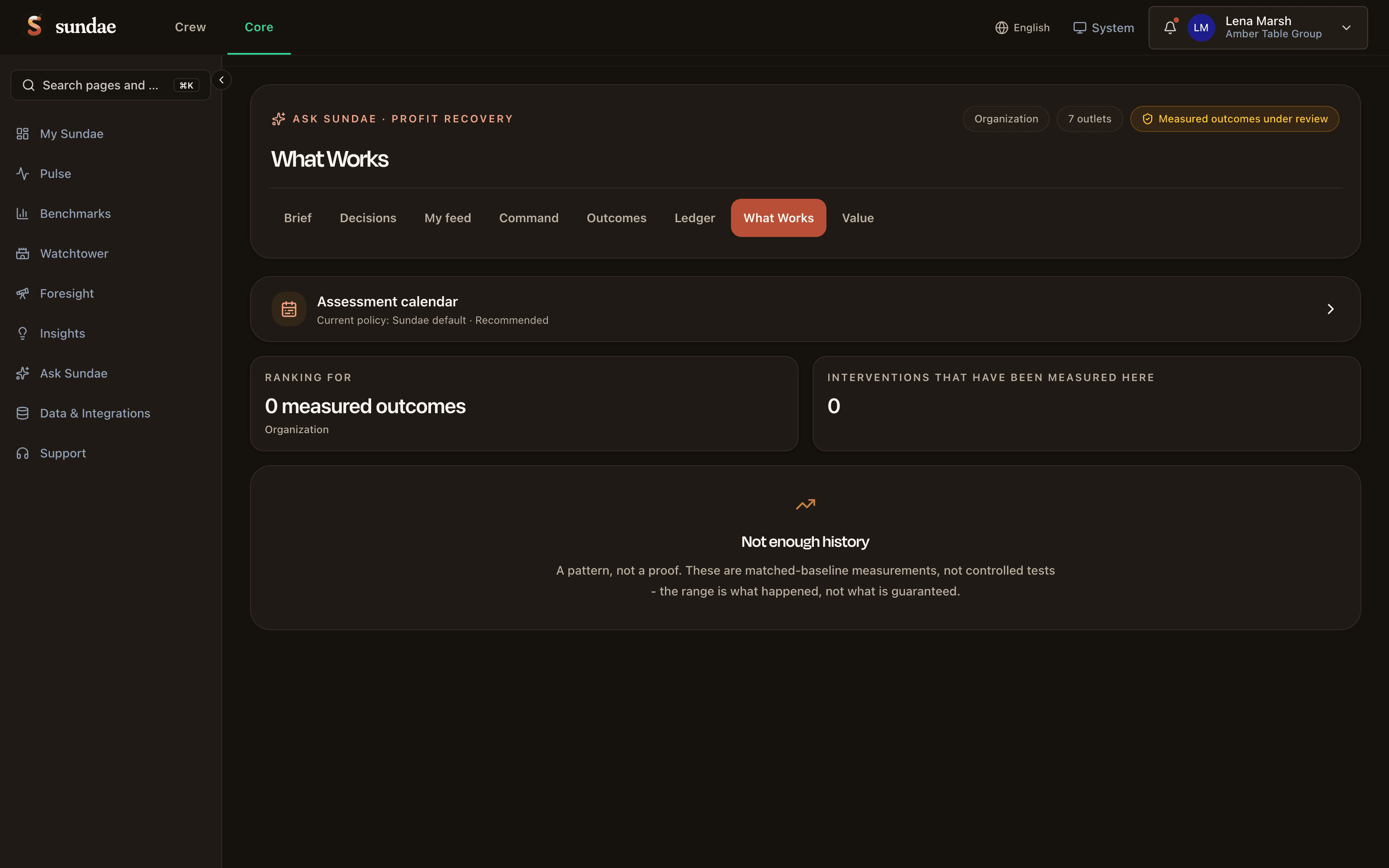Click Measured outcomes under review badge

coord(1234,119)
